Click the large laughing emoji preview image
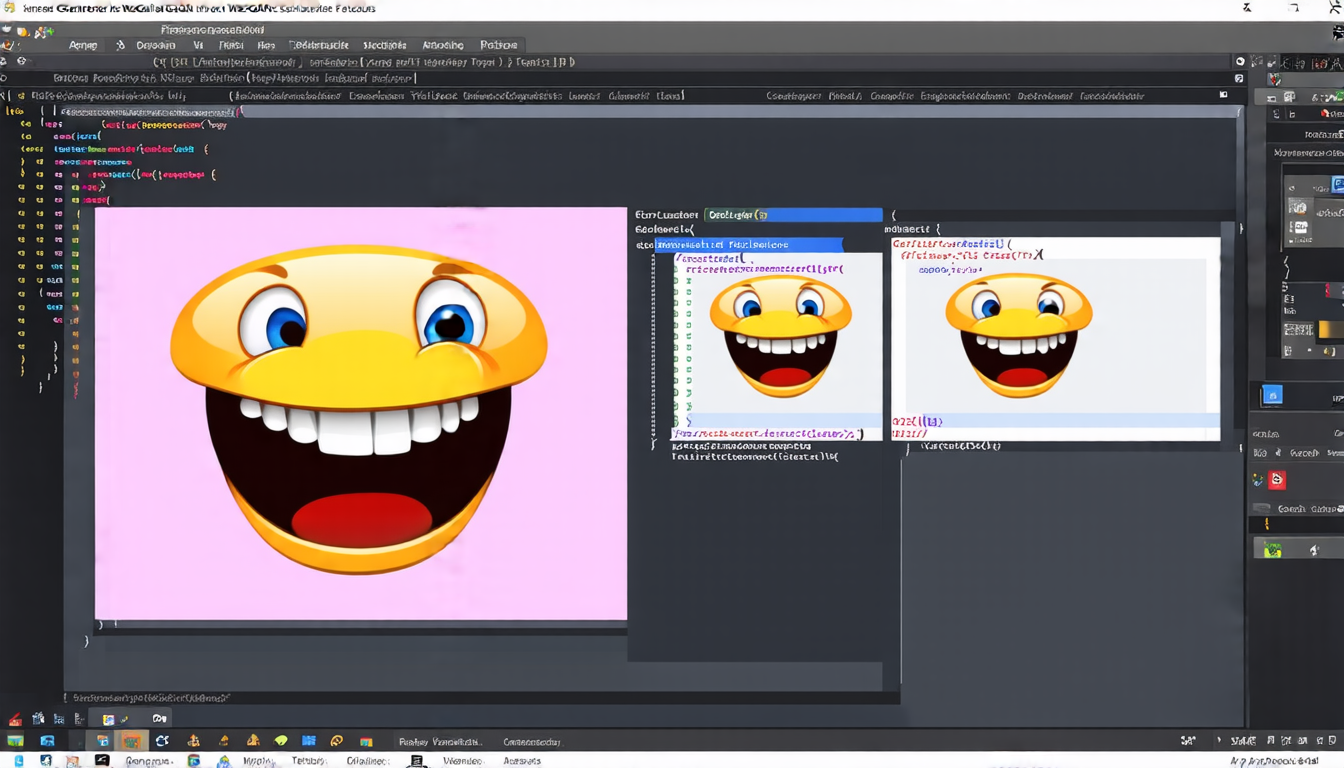The width and height of the screenshot is (1344, 768). (x=360, y=412)
